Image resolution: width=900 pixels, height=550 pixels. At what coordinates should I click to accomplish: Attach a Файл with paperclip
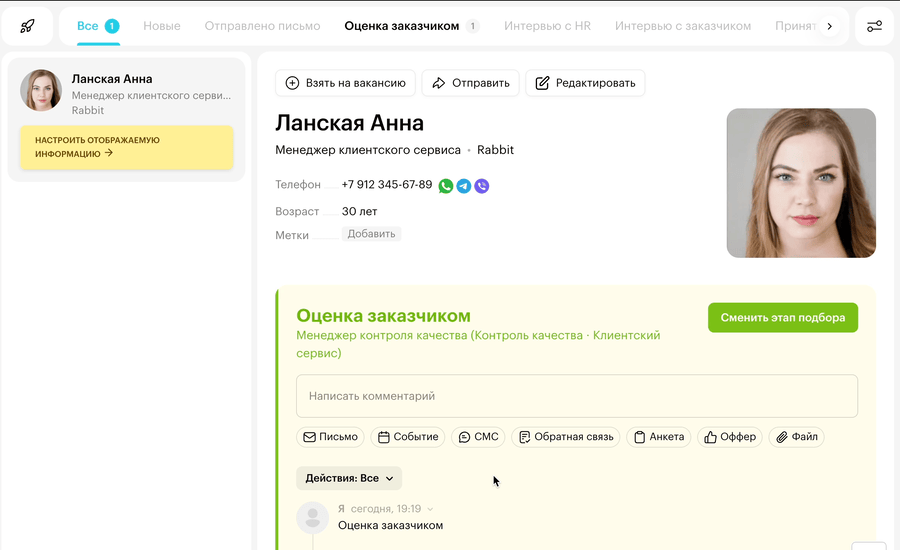(x=796, y=437)
